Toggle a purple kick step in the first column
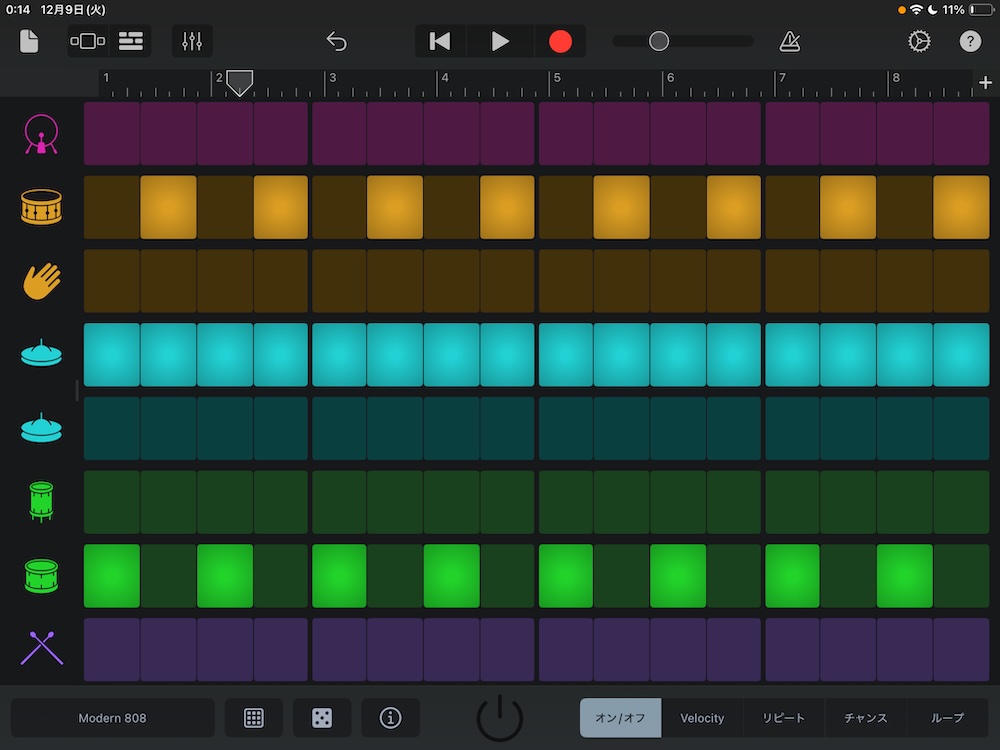This screenshot has width=1000, height=750. click(x=111, y=133)
